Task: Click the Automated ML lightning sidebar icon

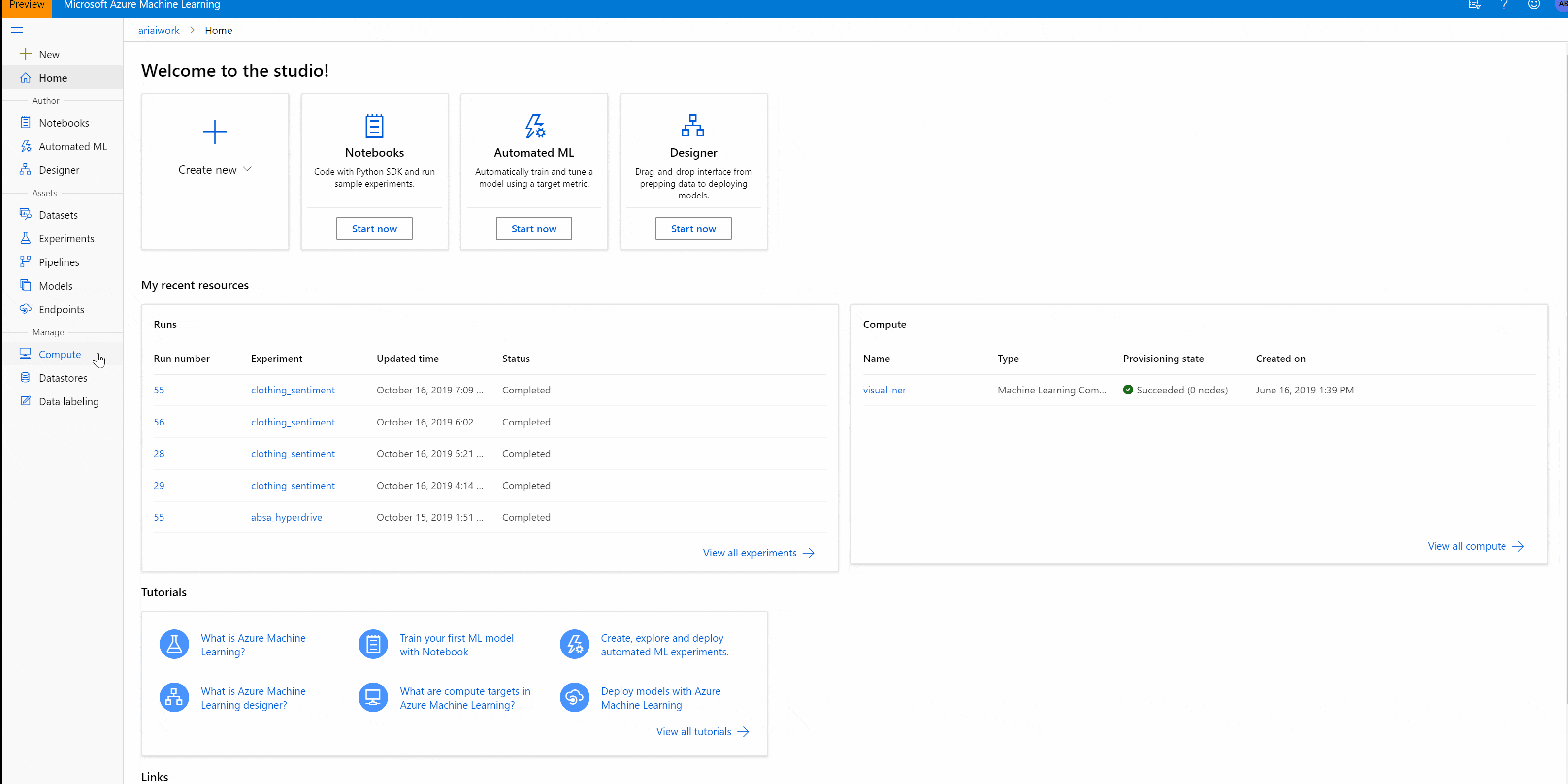Action: tap(25, 146)
